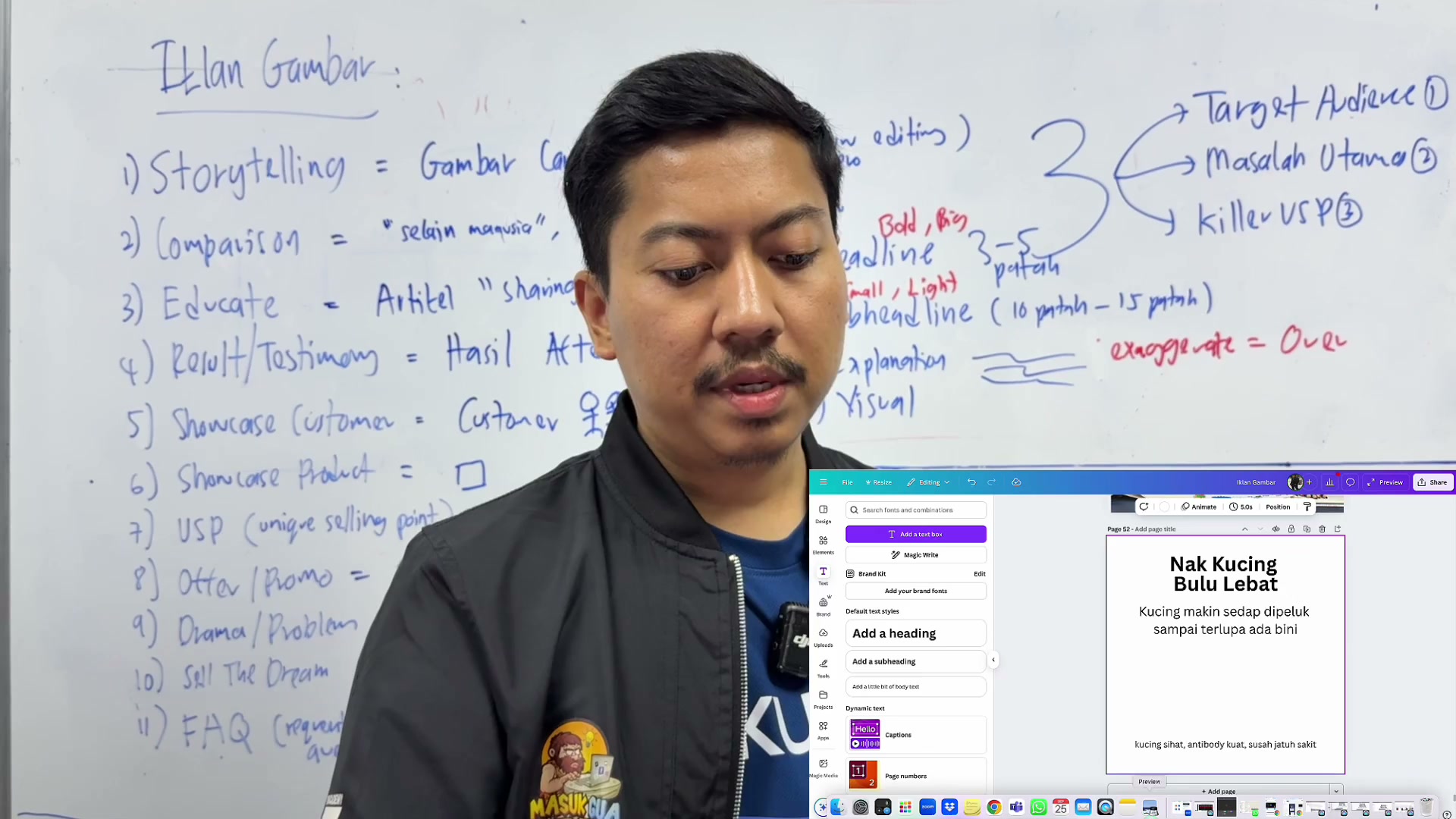The height and width of the screenshot is (819, 1456).
Task: Open the Tools panel in sidebar
Action: (x=824, y=669)
